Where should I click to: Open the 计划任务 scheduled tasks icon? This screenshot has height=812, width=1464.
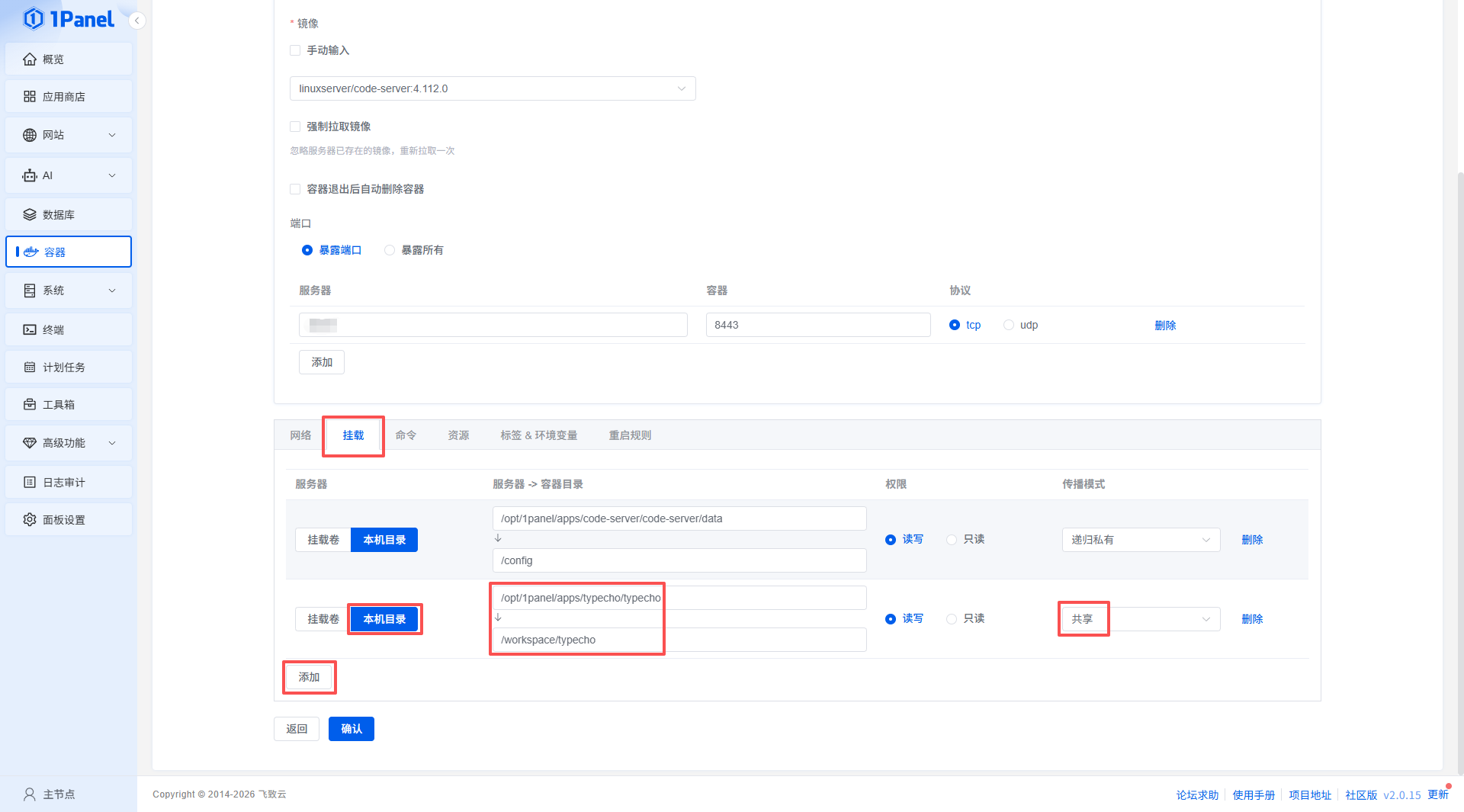(30, 367)
